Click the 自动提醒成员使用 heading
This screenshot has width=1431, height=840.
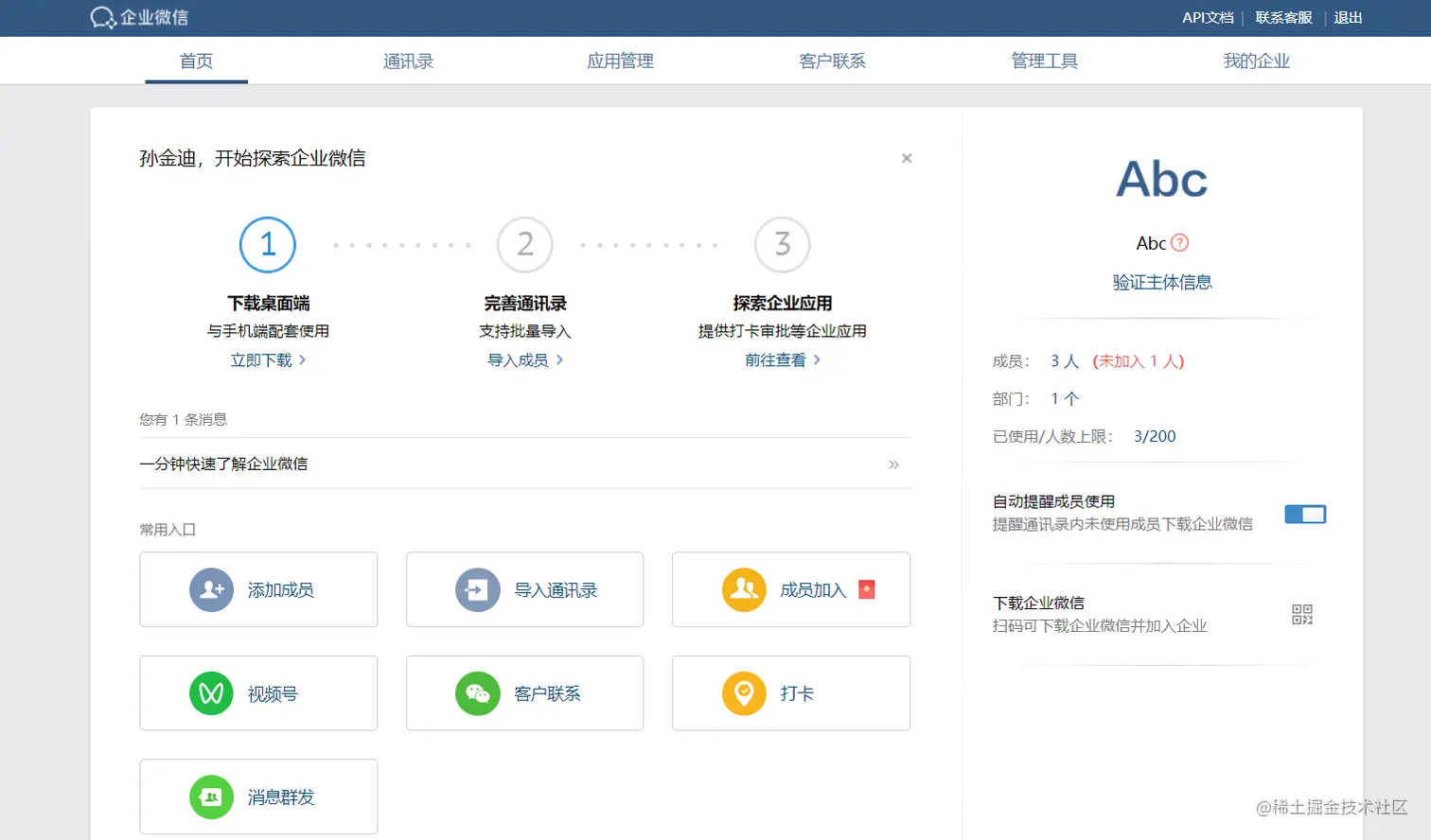click(1053, 501)
